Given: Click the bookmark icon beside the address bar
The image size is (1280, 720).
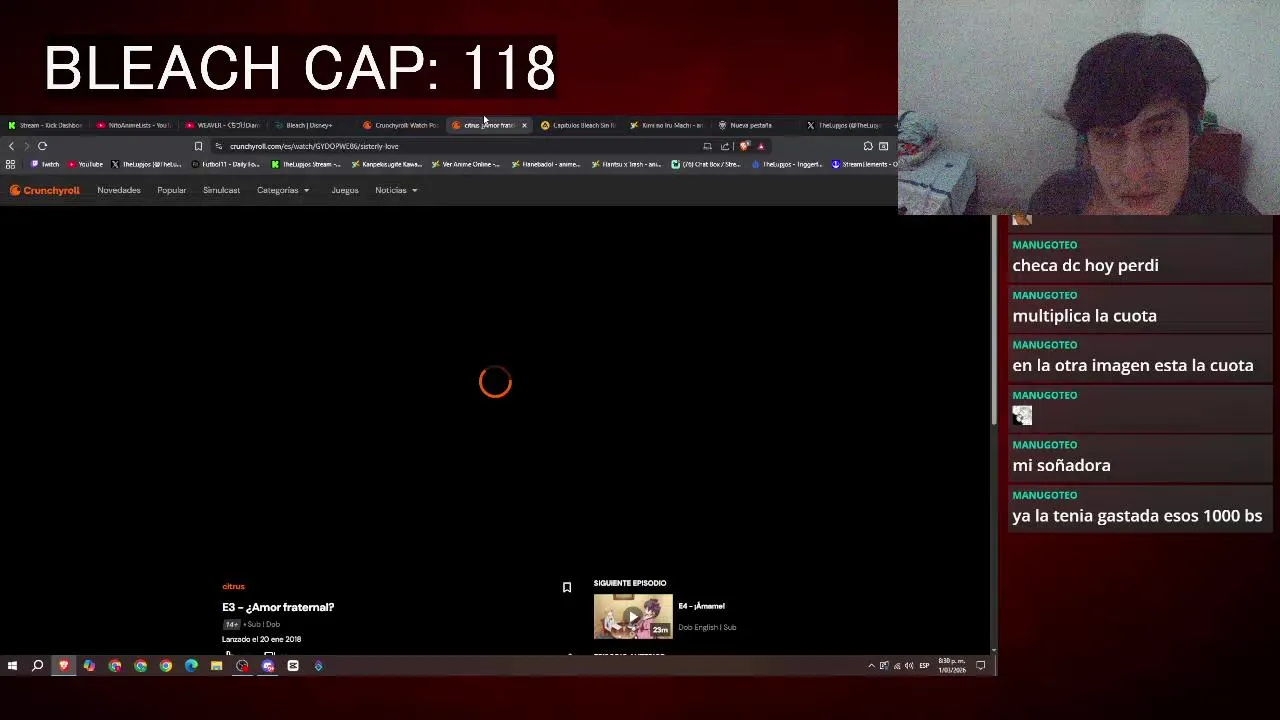Looking at the screenshot, I should point(198,146).
